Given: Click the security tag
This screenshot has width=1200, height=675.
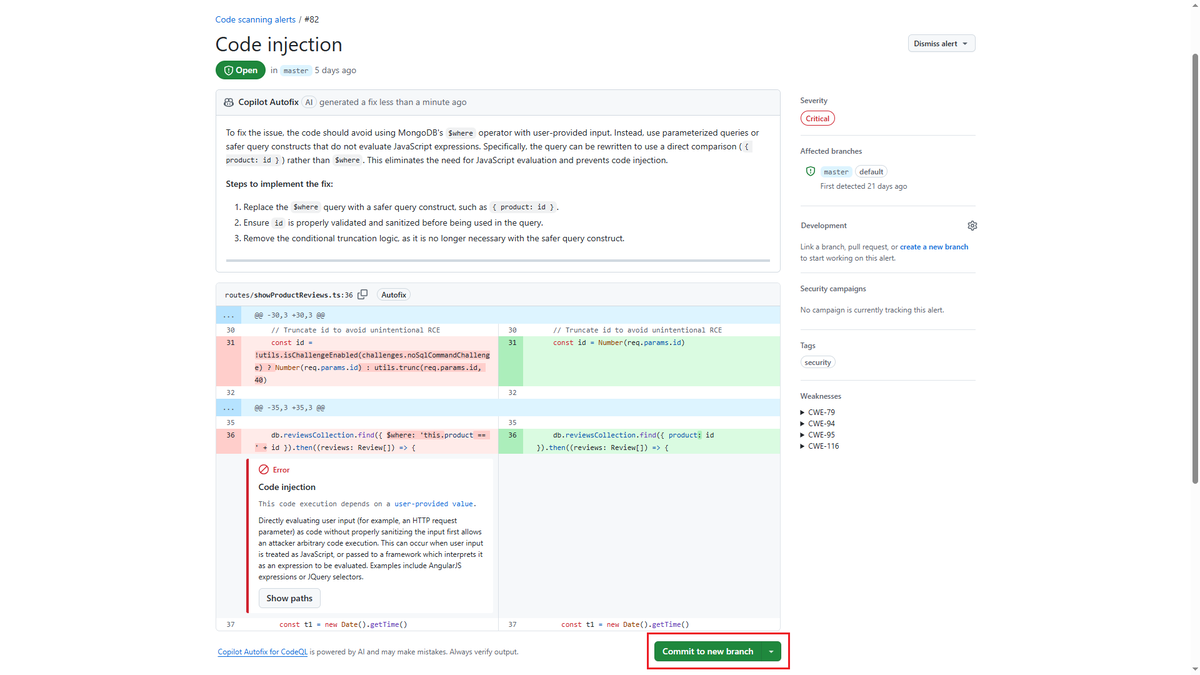Looking at the screenshot, I should point(817,363).
